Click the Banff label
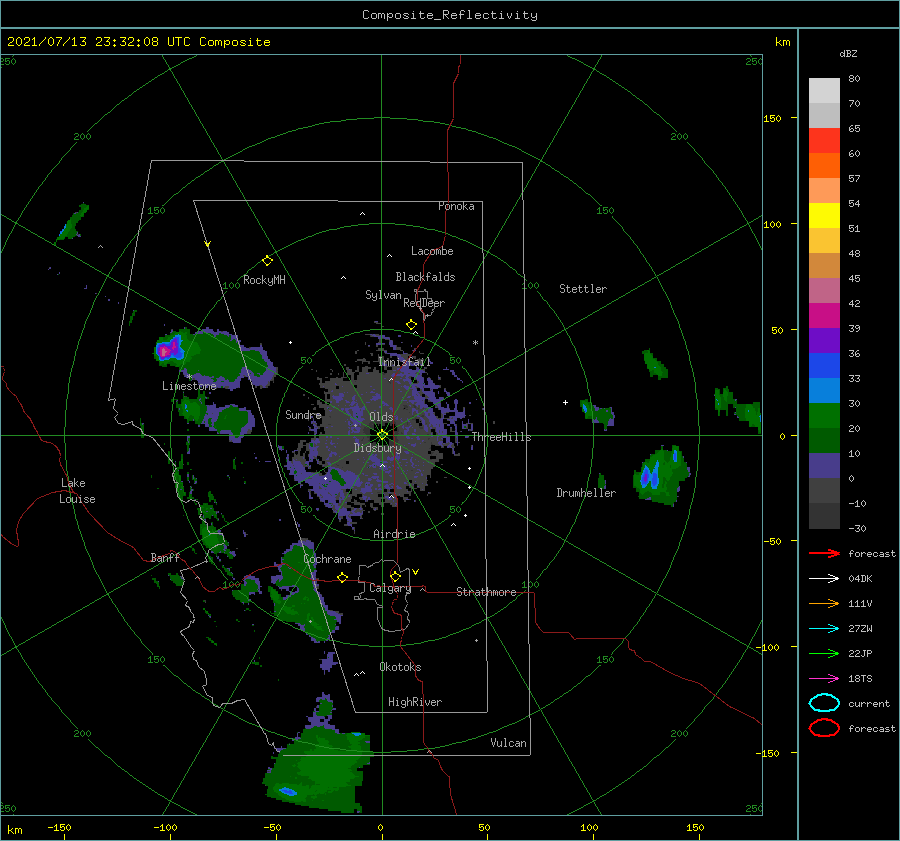Viewport: 900px width, 841px height. click(165, 557)
